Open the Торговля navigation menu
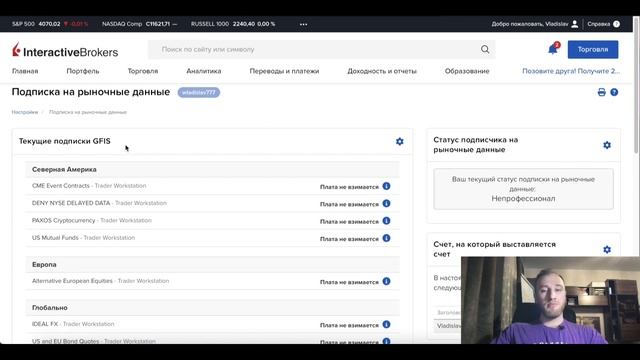640x360 pixels. pyautogui.click(x=143, y=71)
